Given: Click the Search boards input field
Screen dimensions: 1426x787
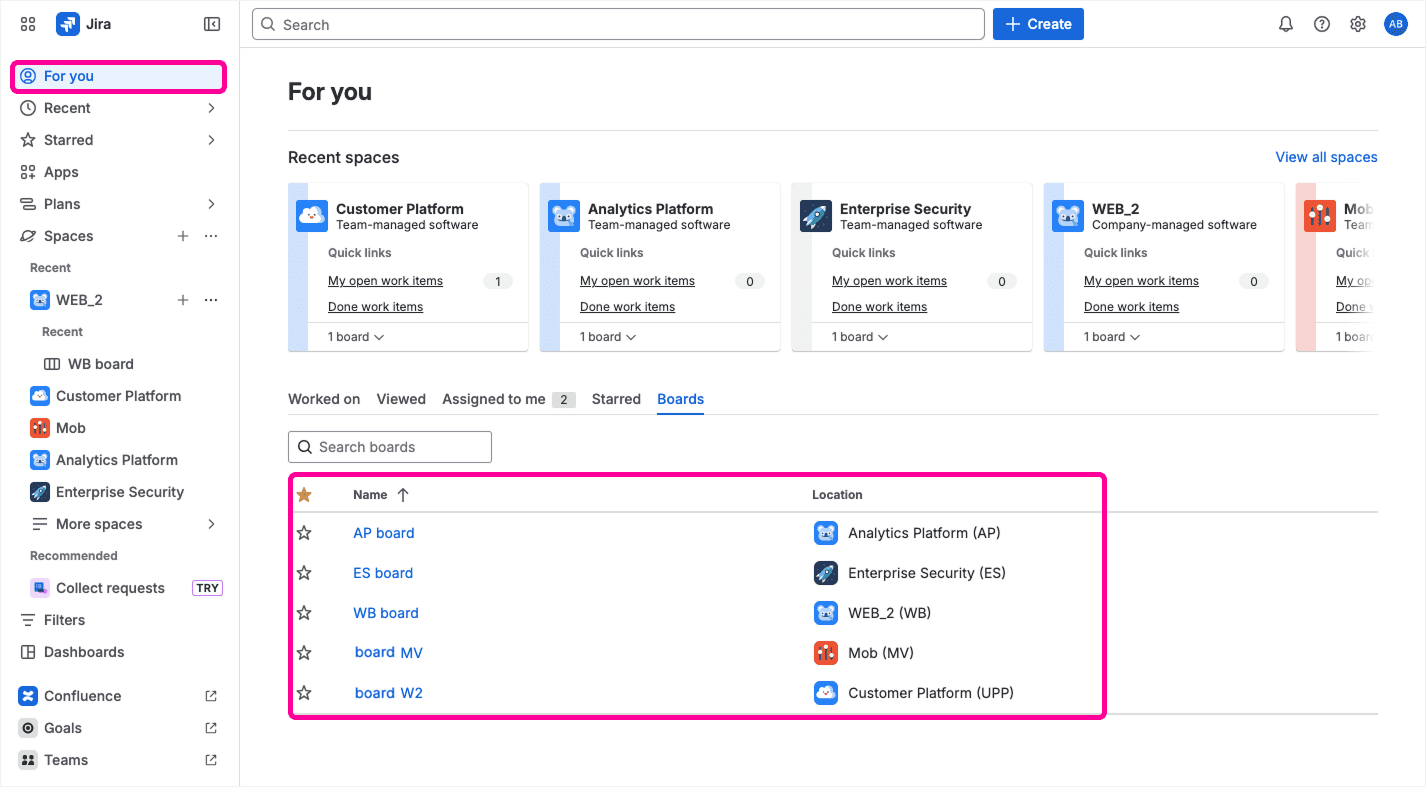Looking at the screenshot, I should pyautogui.click(x=390, y=447).
